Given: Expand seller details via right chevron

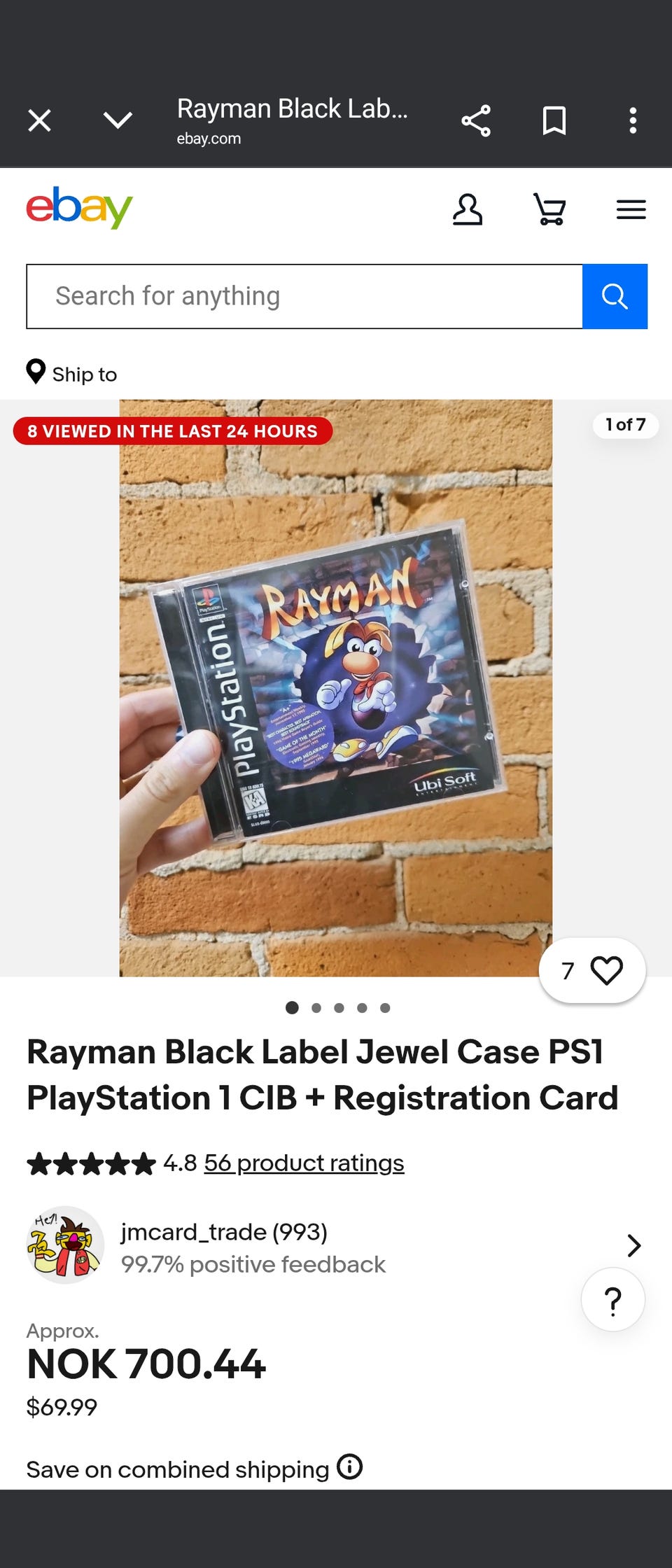Looking at the screenshot, I should [x=633, y=1245].
